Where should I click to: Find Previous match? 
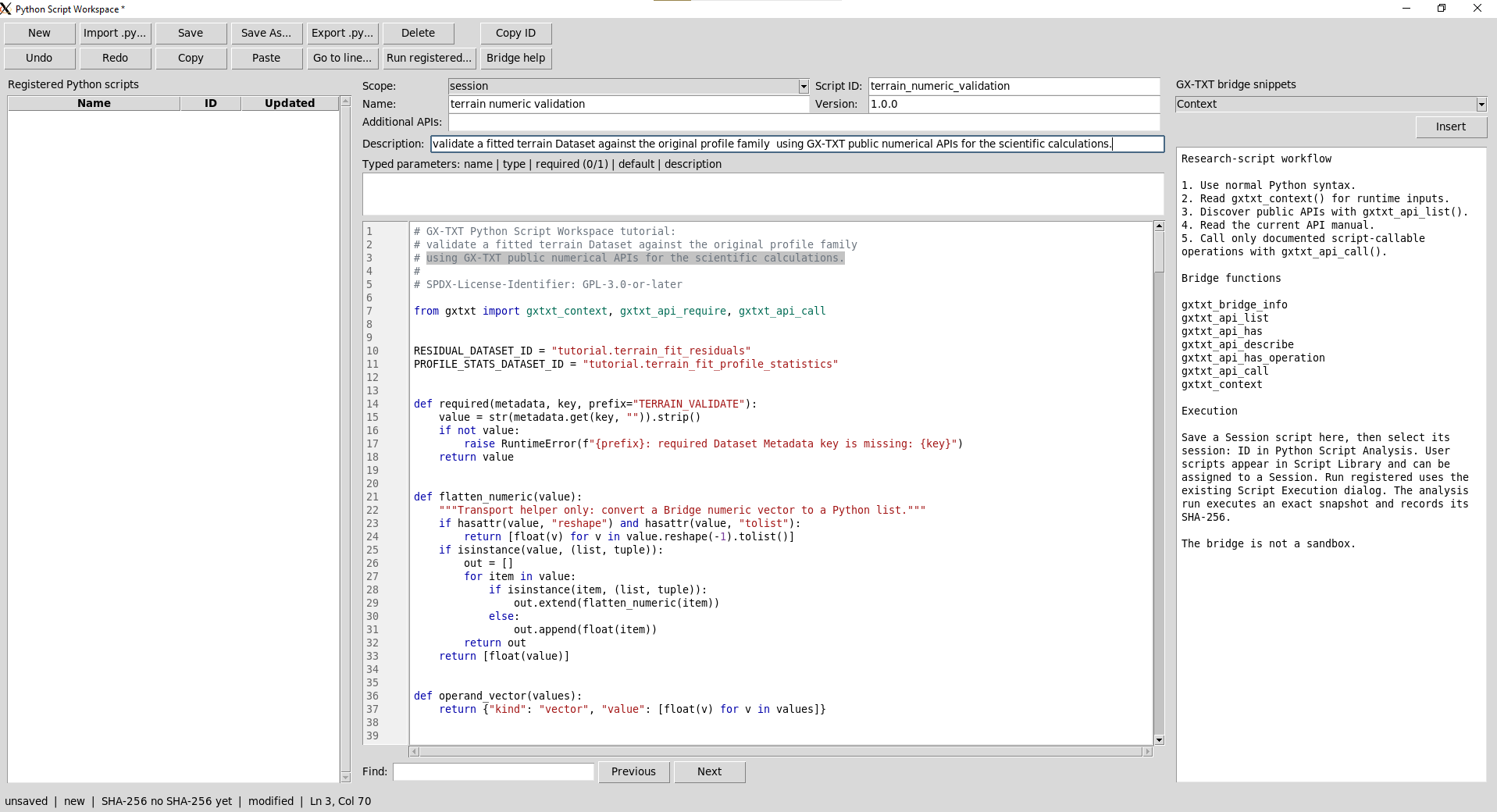coord(633,771)
